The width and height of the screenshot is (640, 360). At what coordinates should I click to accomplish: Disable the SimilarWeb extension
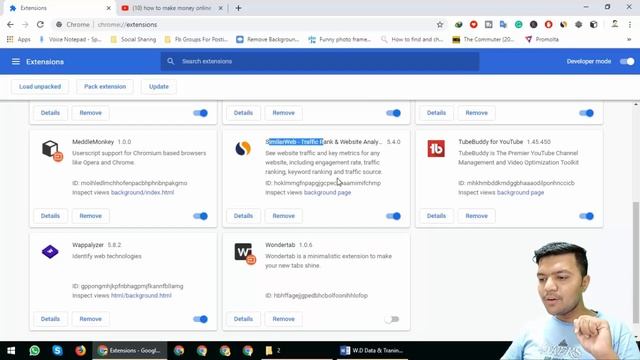point(393,216)
